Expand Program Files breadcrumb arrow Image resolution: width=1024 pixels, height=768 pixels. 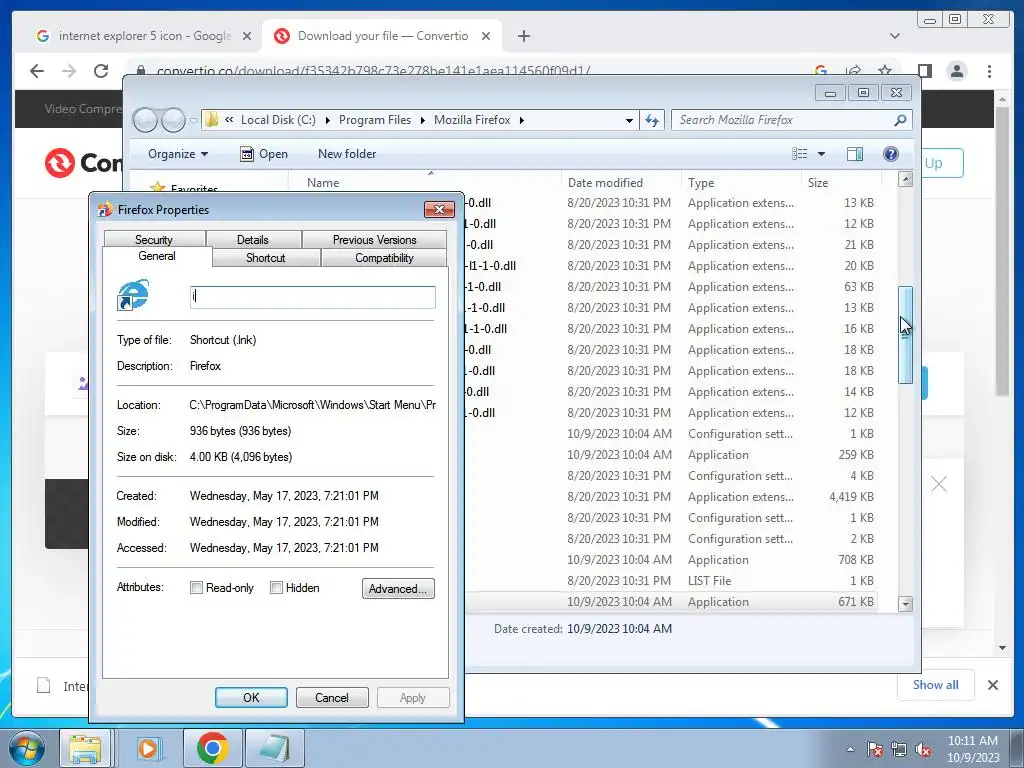pyautogui.click(x=423, y=120)
